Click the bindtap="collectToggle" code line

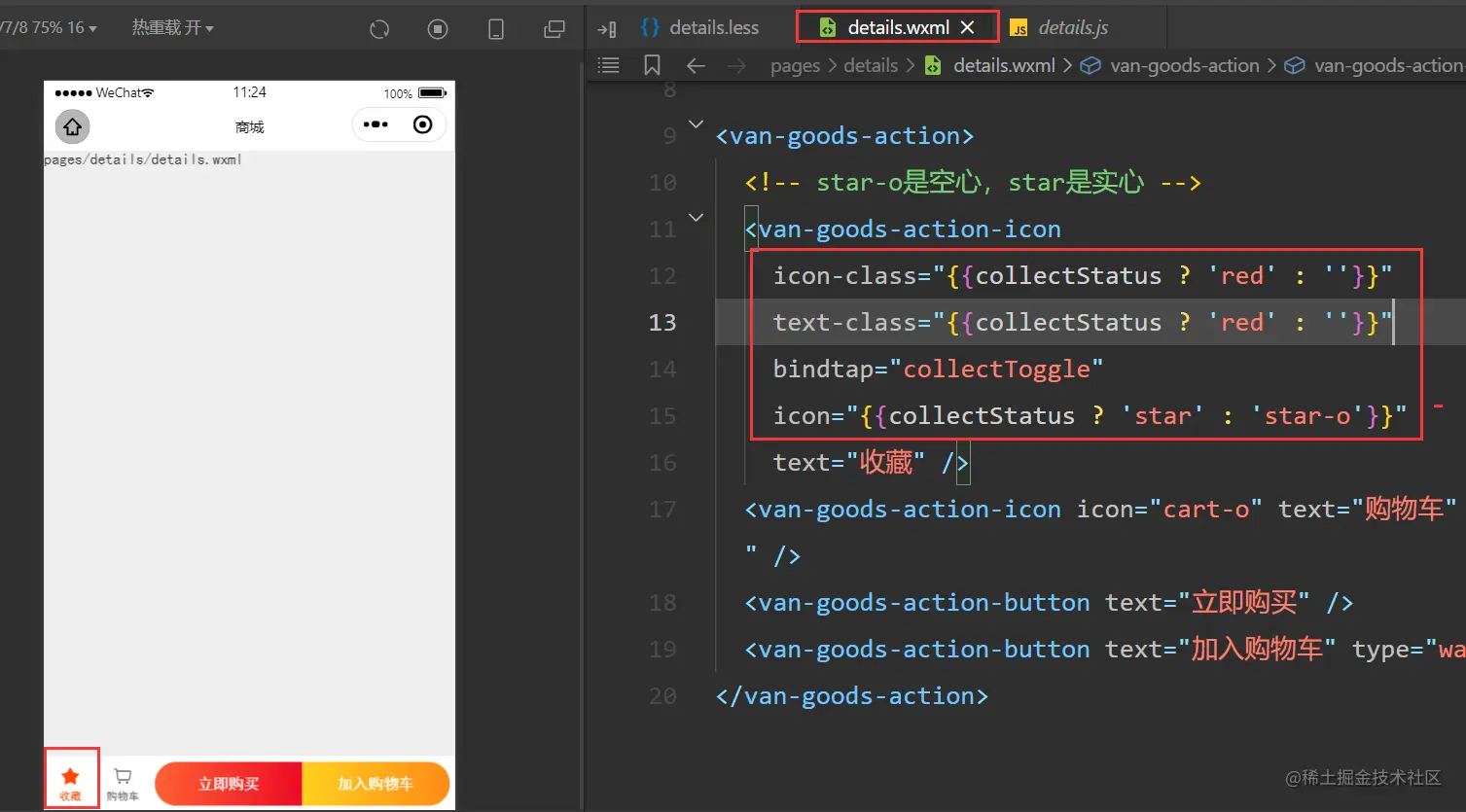(938, 370)
